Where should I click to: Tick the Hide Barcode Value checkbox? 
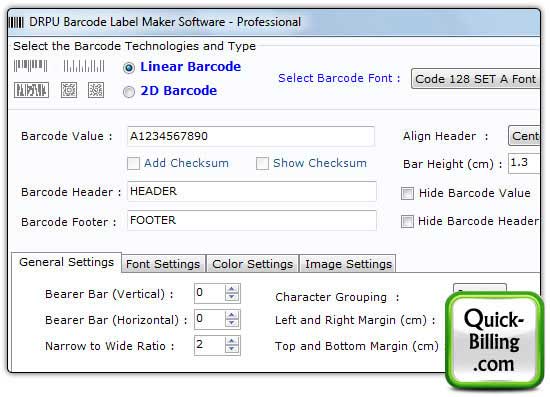point(407,193)
